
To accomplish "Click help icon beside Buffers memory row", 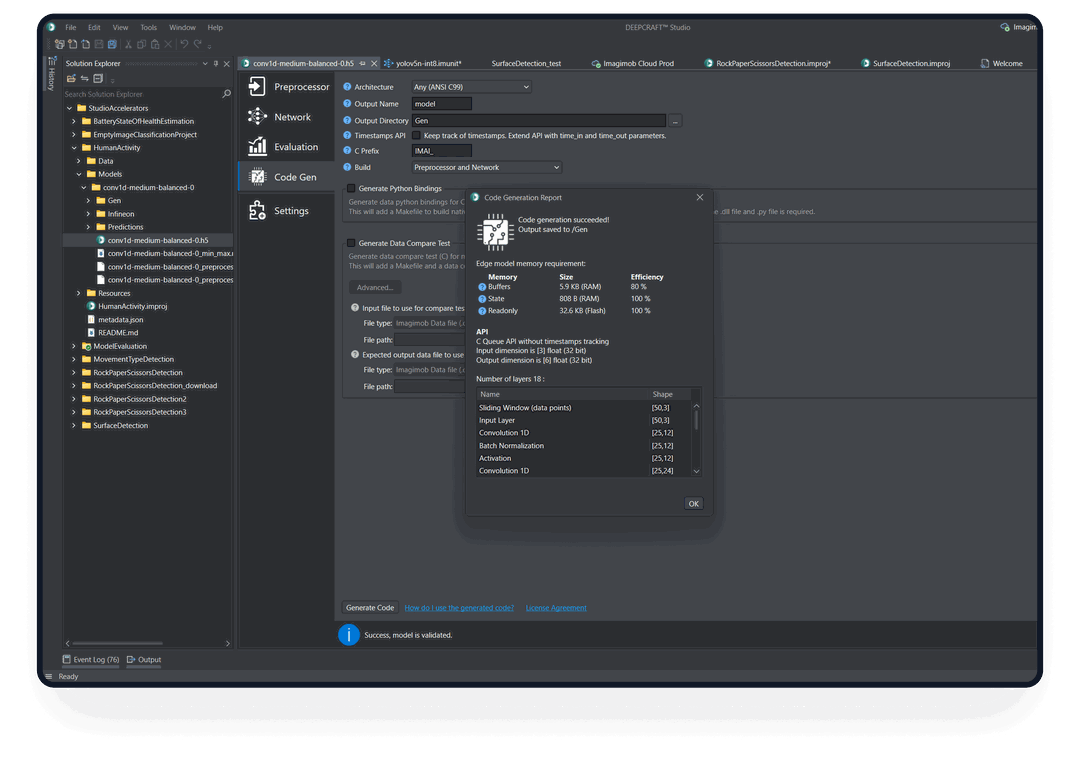I will (x=482, y=287).
